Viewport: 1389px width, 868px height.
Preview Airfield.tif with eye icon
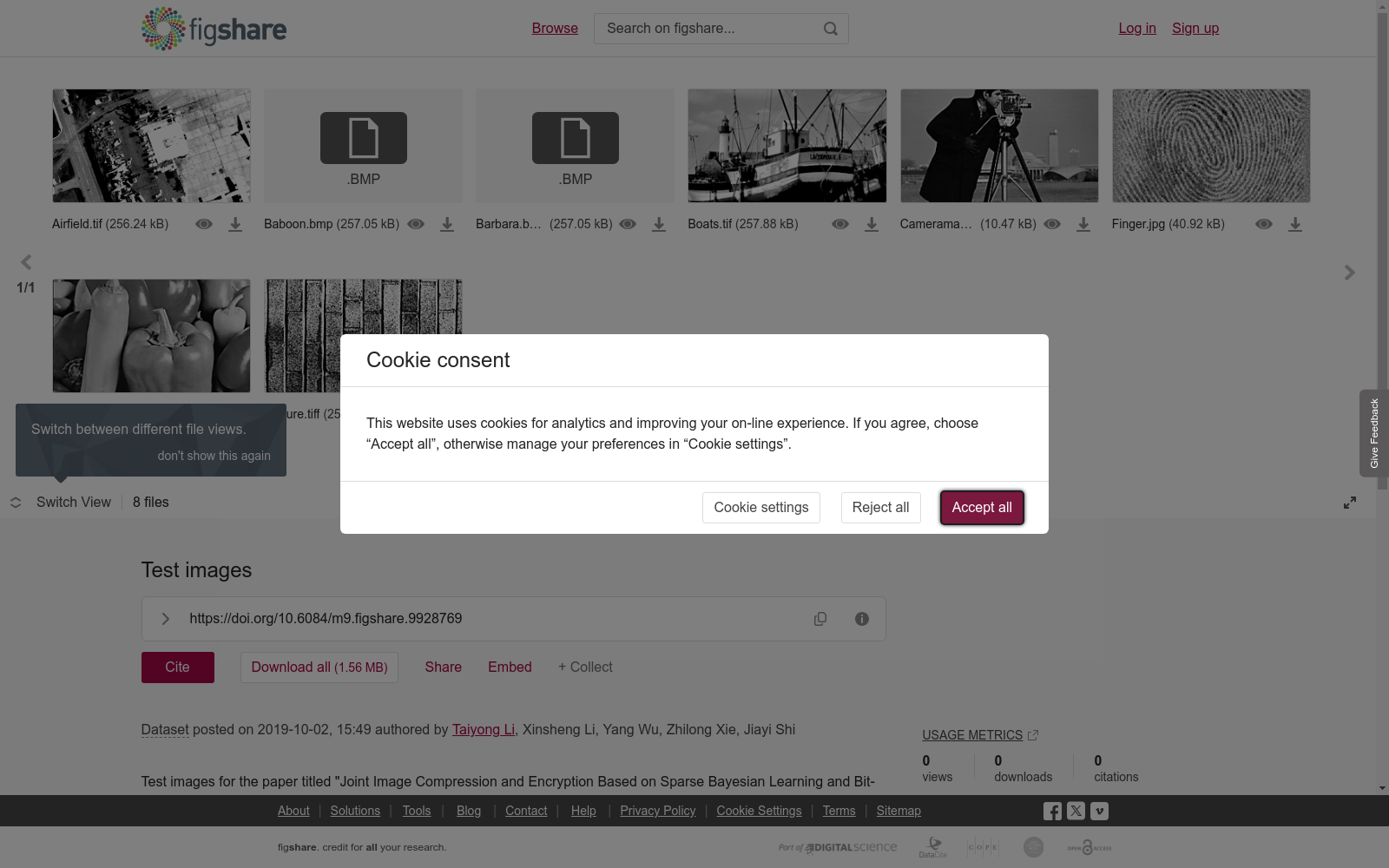tap(204, 224)
